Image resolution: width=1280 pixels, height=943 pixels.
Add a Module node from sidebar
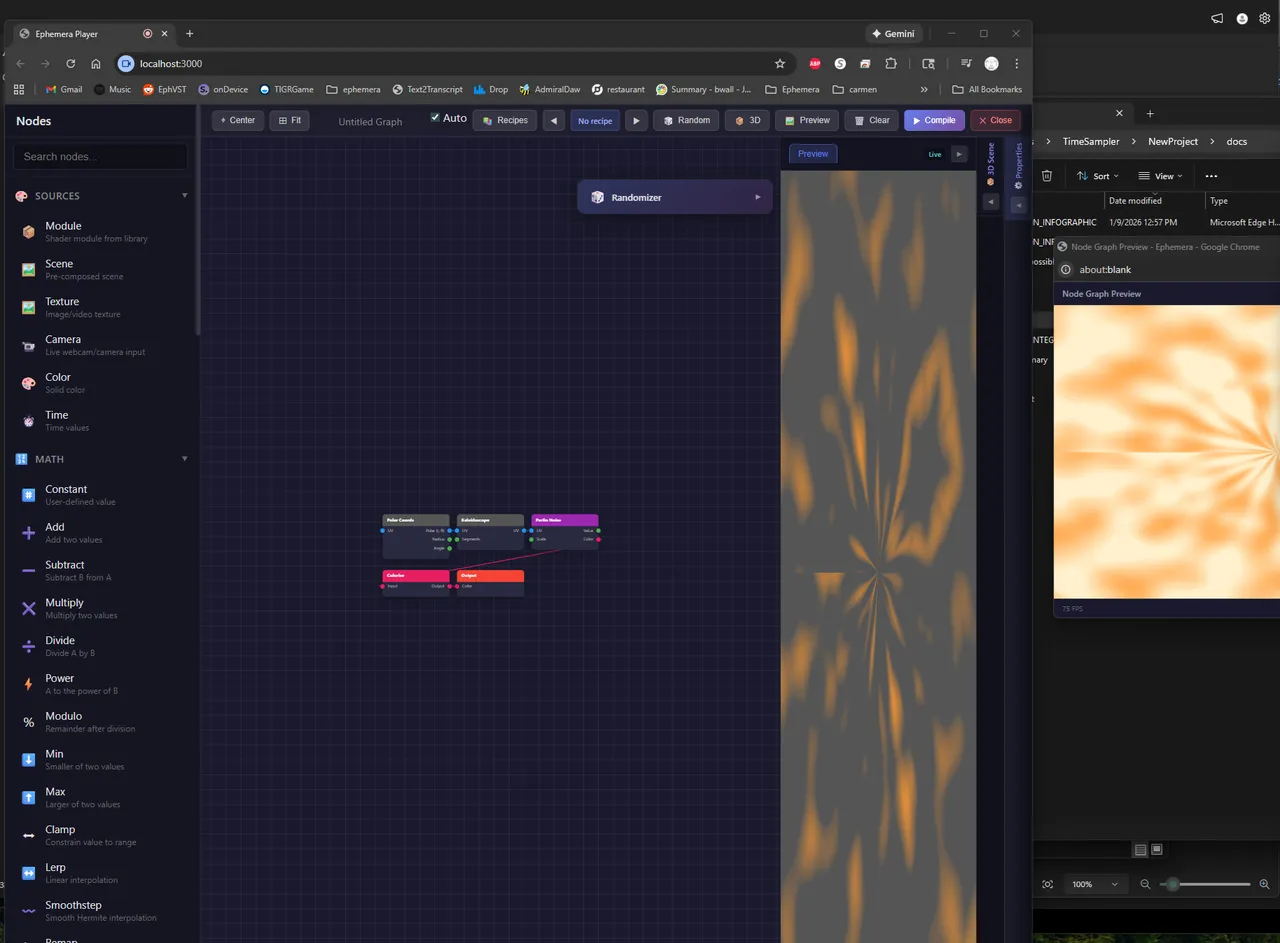pos(63,231)
